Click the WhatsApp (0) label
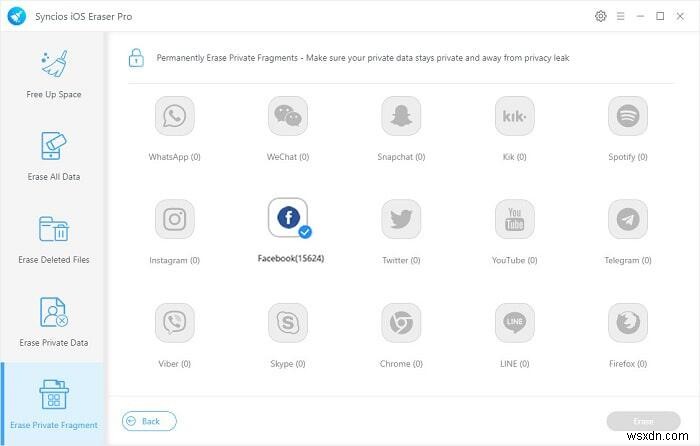 point(175,157)
